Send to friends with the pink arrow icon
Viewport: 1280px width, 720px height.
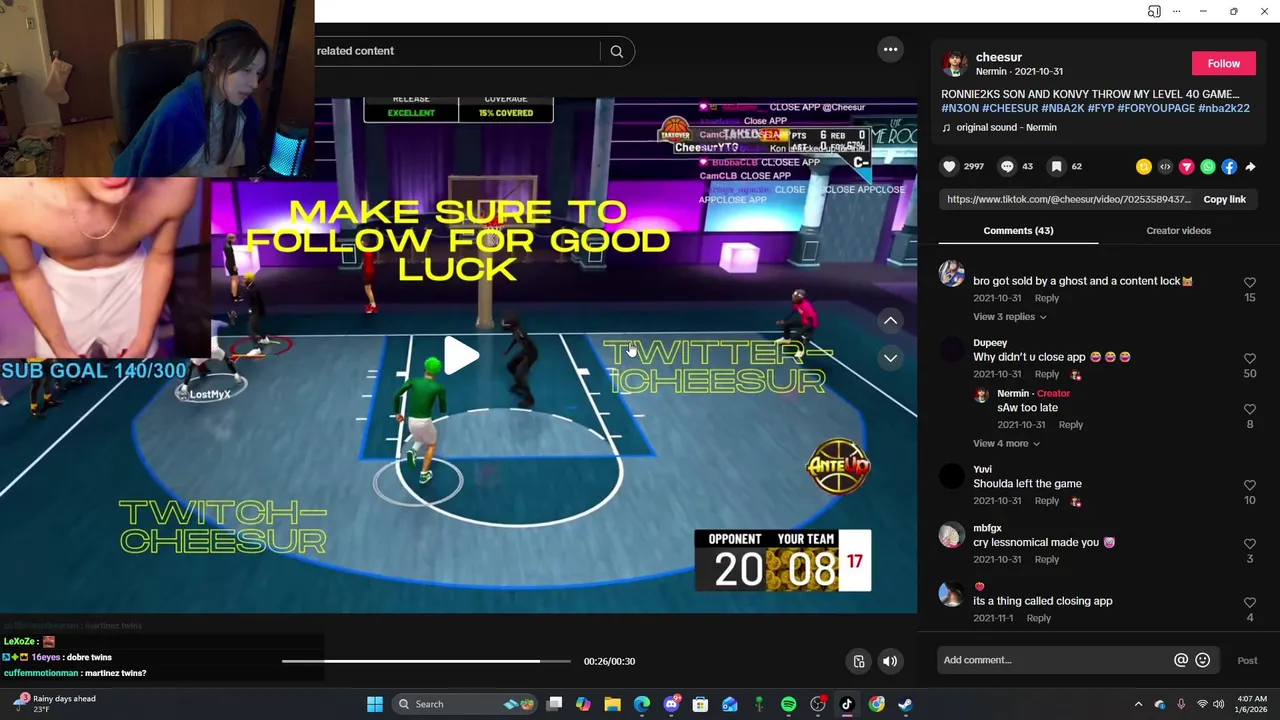tap(1186, 167)
